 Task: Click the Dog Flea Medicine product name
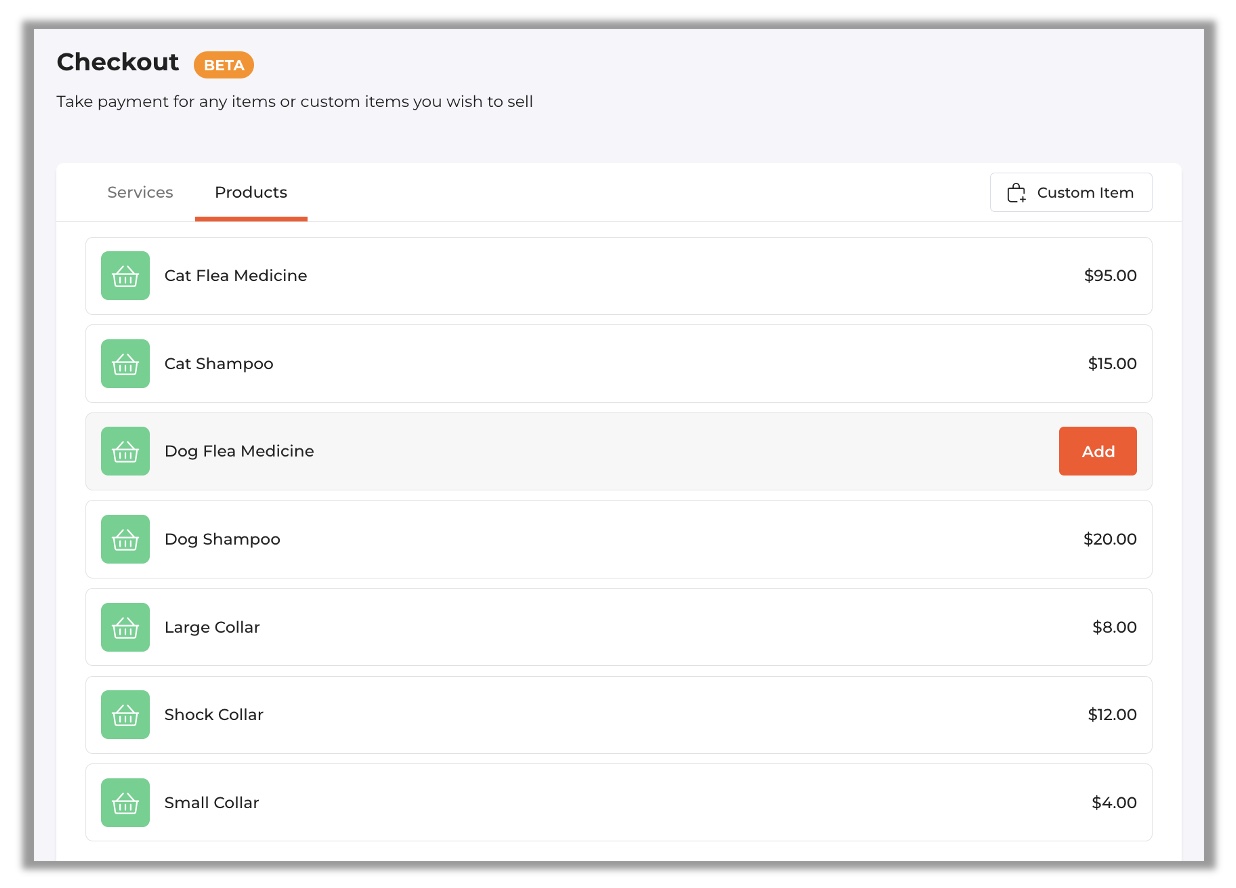[239, 451]
